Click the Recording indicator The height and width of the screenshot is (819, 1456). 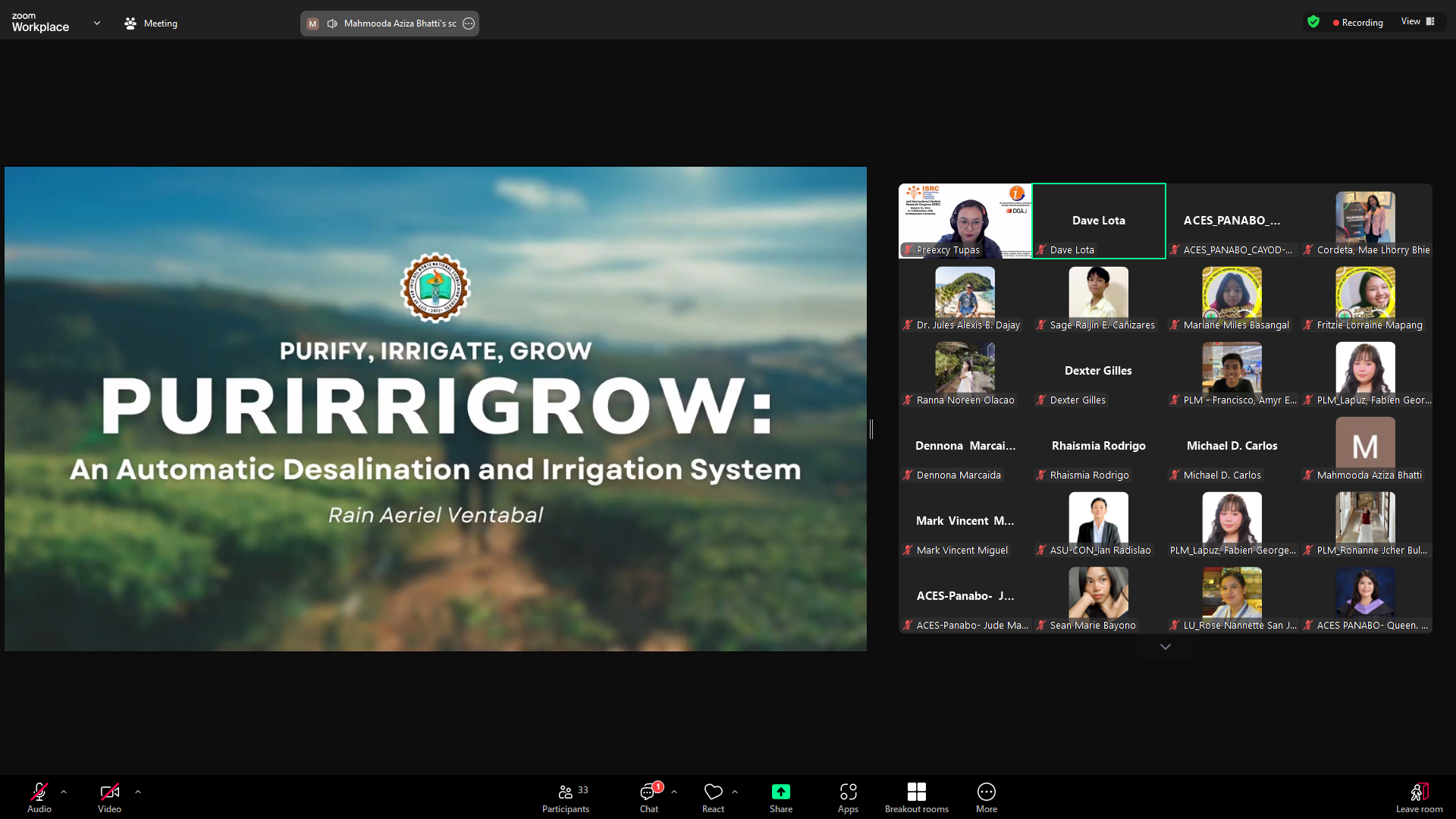[1357, 23]
